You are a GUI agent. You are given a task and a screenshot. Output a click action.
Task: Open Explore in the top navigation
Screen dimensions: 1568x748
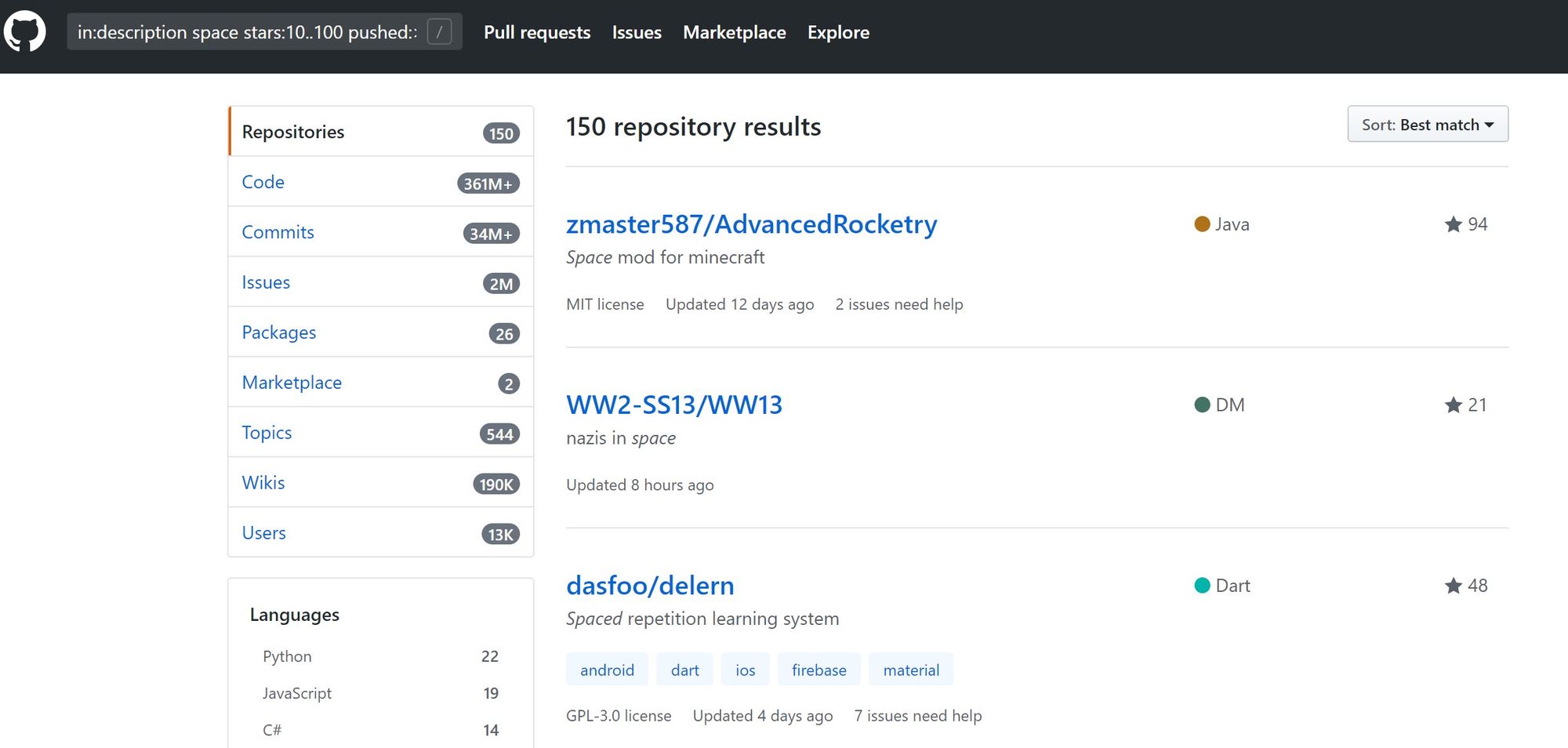[x=838, y=32]
